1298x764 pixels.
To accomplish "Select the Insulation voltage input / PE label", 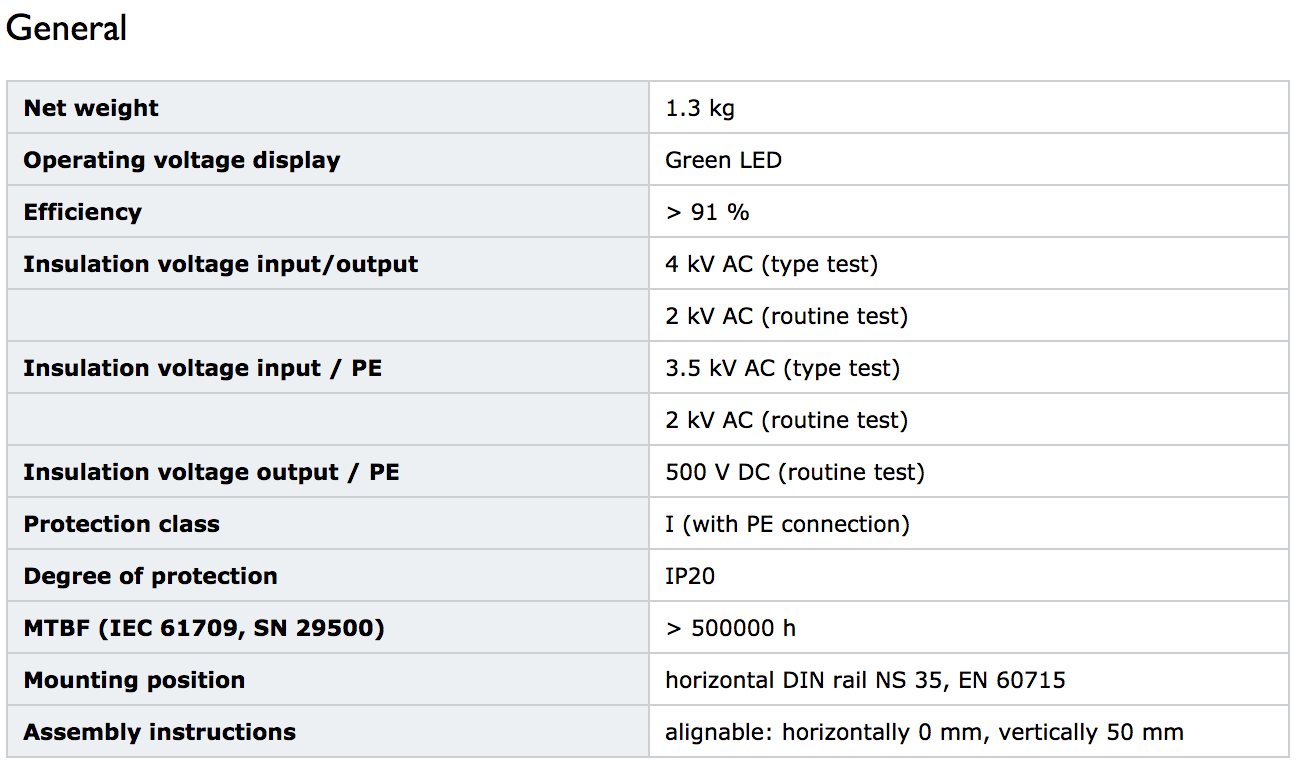I will click(202, 368).
